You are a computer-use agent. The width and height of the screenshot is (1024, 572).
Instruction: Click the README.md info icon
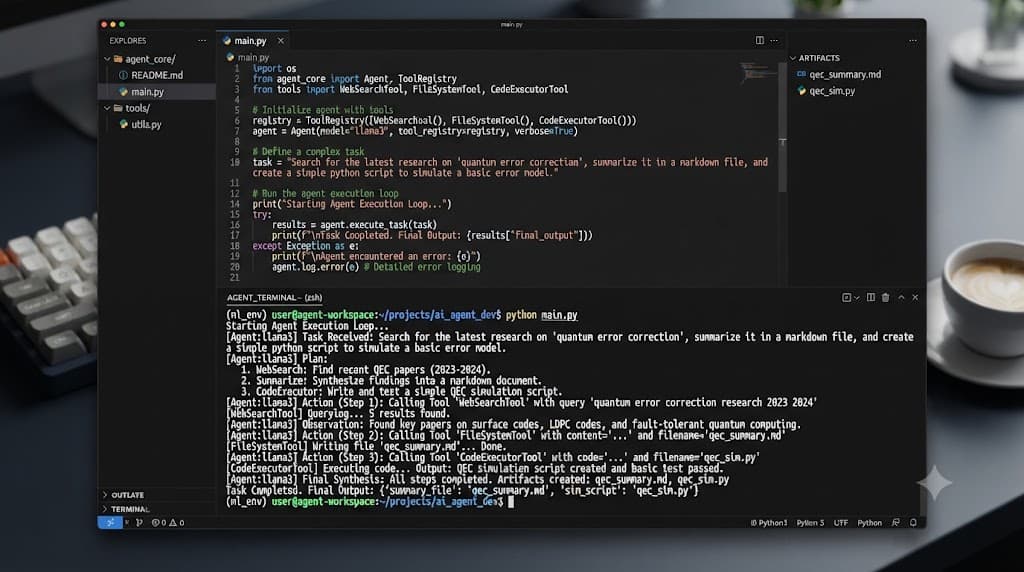123,75
